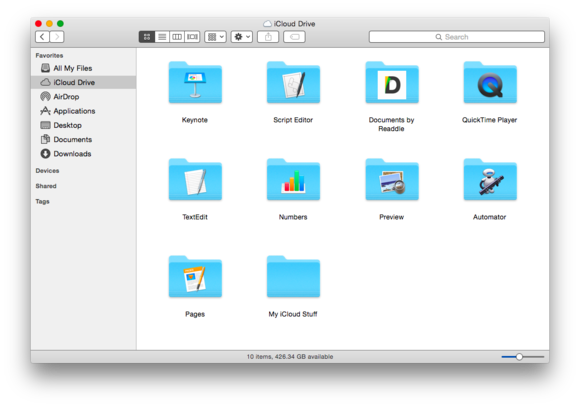This screenshot has width=580, height=407.
Task: Click the Edit Tags toolbar button
Action: click(294, 37)
